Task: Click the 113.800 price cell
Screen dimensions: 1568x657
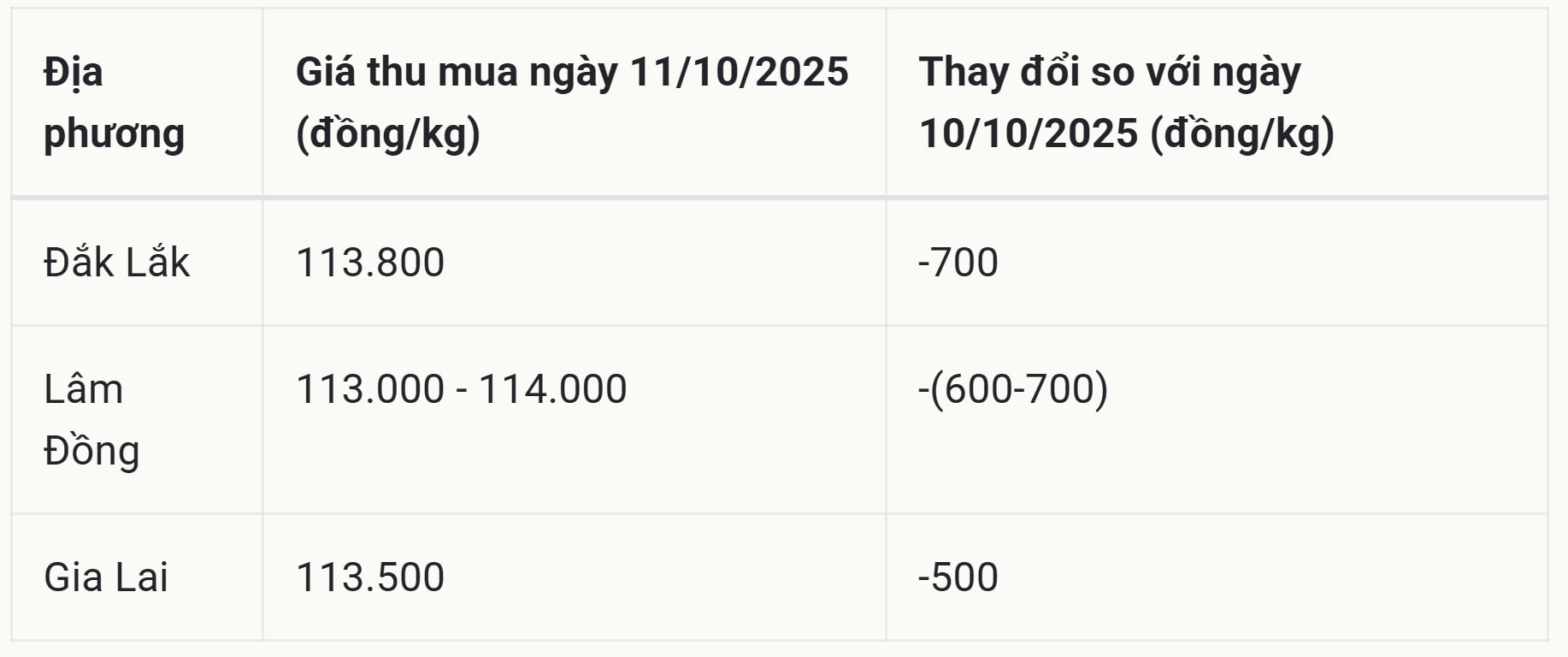Action: (370, 263)
